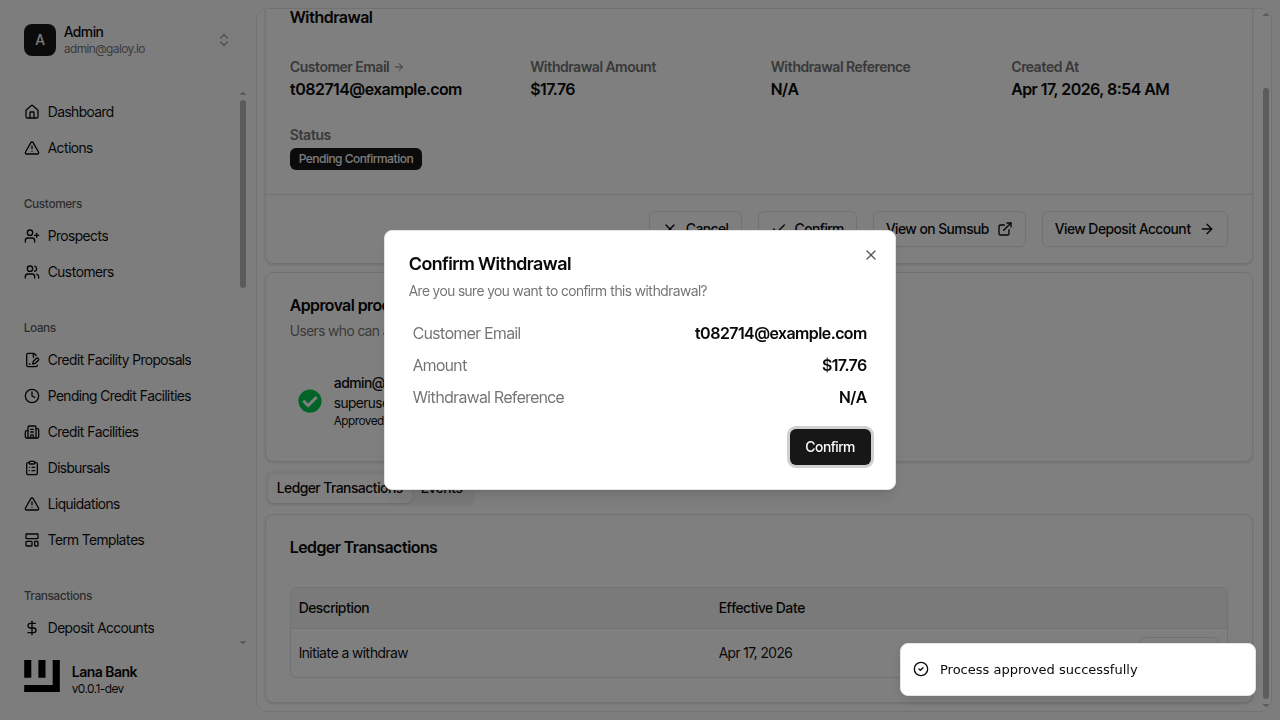Confirm the withdrawal in the dialog
Screen dimensions: 1280x720
pos(830,447)
